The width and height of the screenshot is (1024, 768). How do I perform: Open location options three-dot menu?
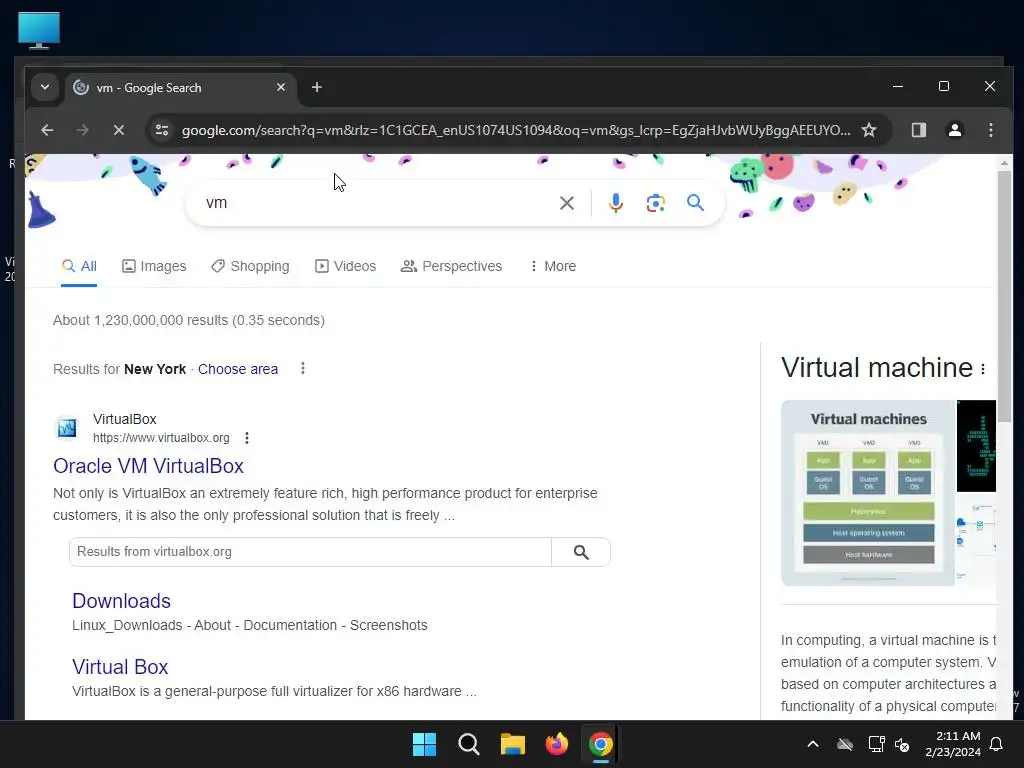(x=302, y=368)
